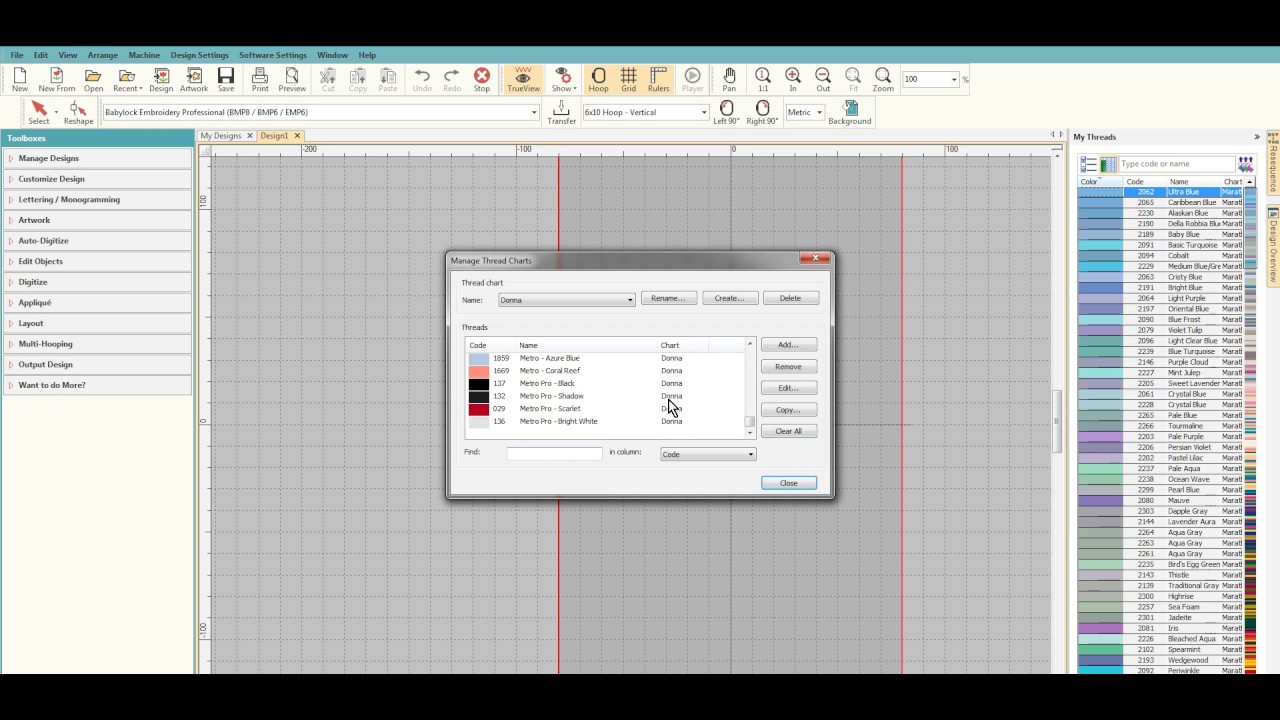Viewport: 1280px width, 720px height.
Task: Click the Clear All button
Action: click(788, 431)
